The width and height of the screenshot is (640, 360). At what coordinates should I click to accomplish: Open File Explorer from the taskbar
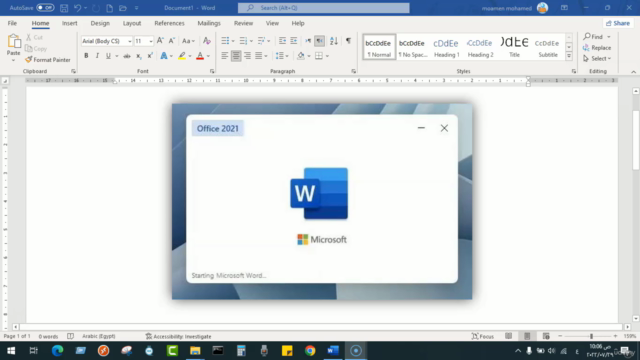click(195, 351)
